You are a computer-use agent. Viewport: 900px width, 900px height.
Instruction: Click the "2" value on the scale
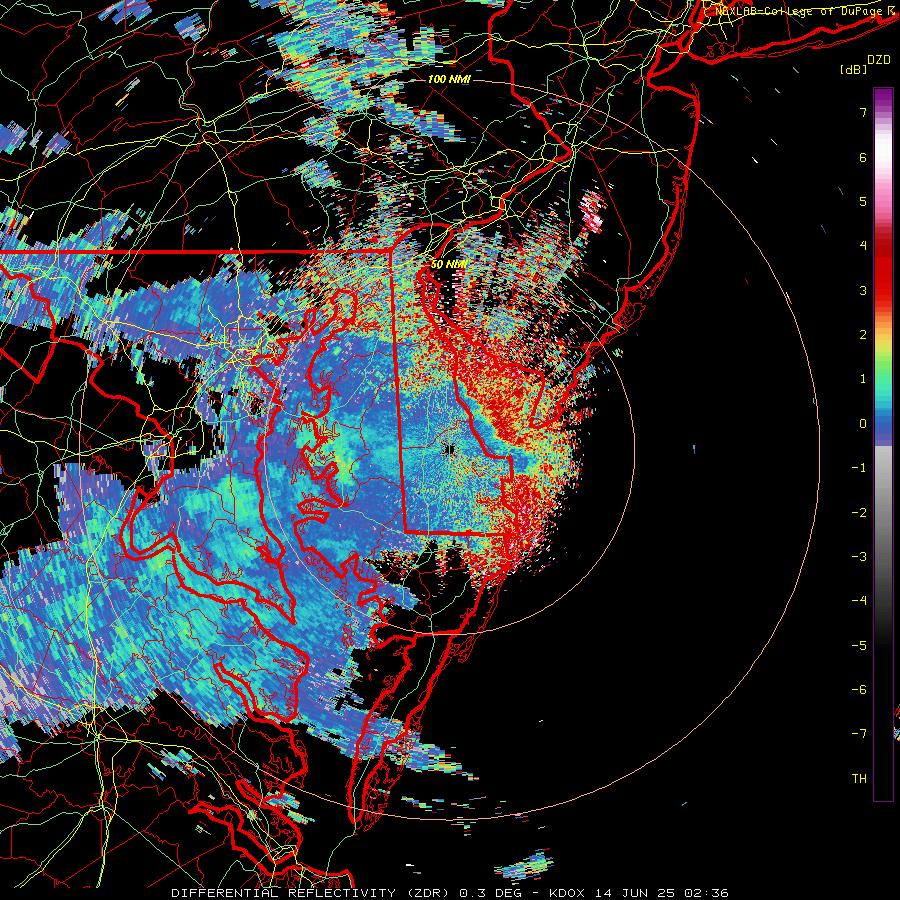click(863, 335)
